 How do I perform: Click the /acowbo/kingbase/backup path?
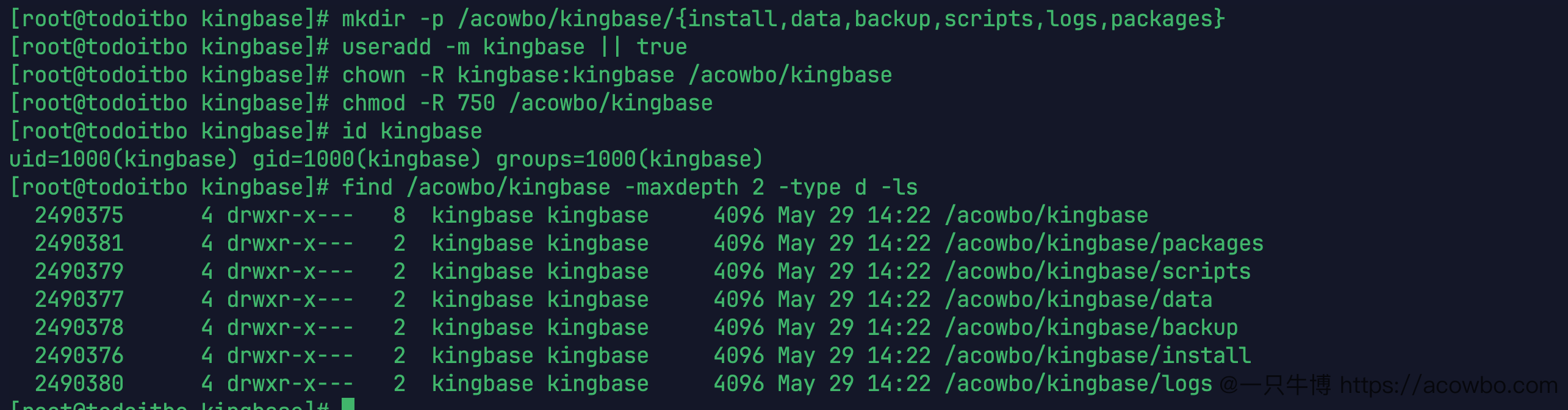[1091, 328]
